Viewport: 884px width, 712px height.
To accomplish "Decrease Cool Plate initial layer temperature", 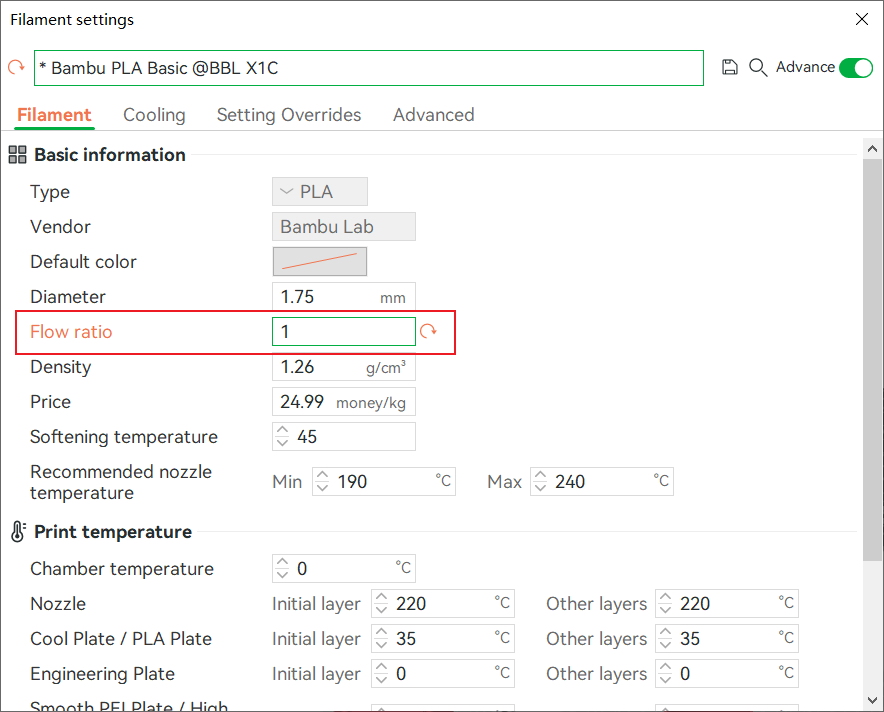I will pyautogui.click(x=382, y=645).
